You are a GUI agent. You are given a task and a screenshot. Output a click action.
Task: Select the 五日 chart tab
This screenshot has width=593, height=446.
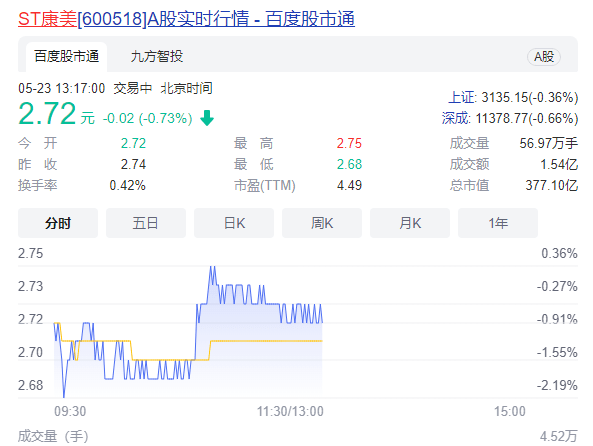pos(146,223)
